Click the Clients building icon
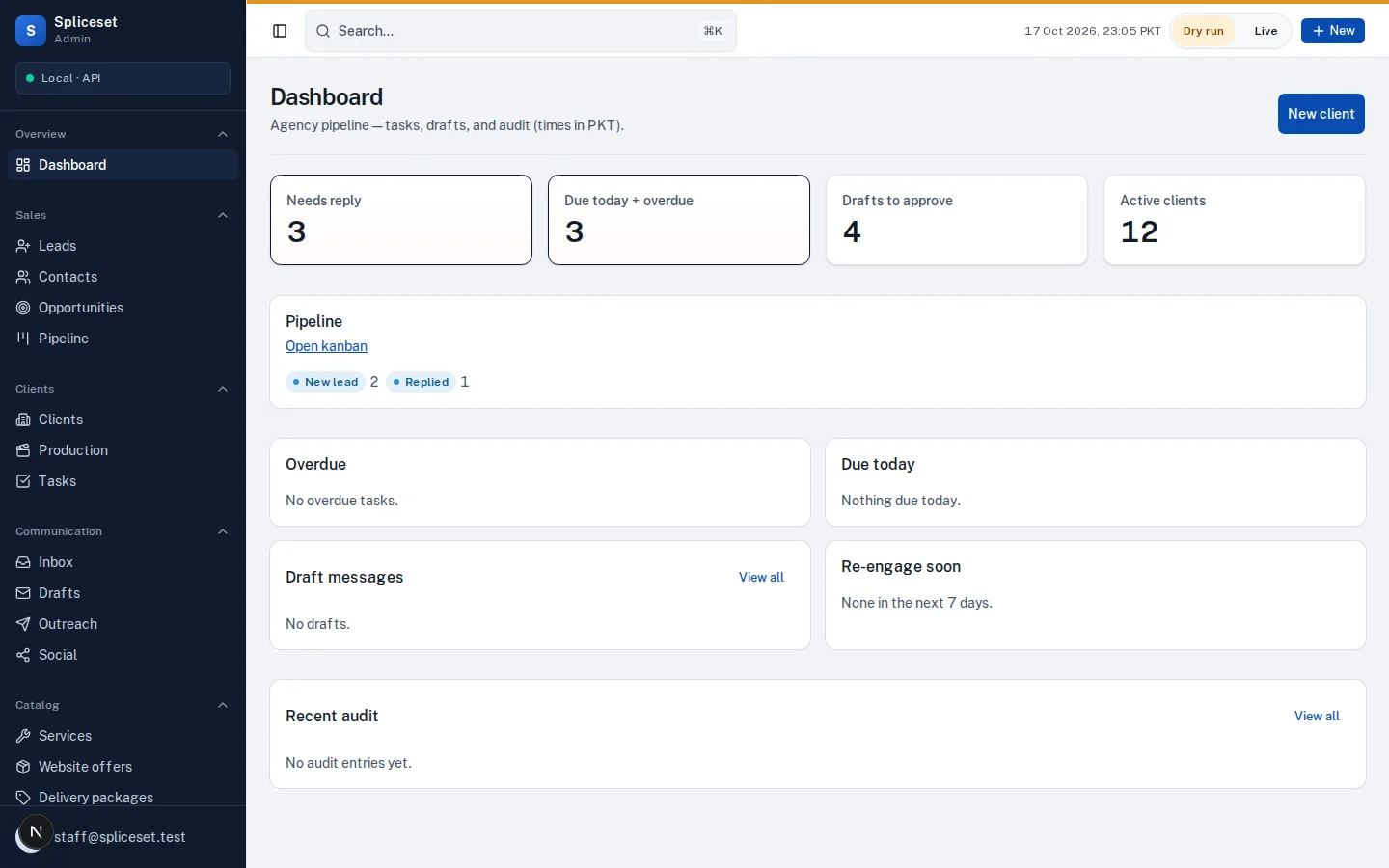Image resolution: width=1389 pixels, height=868 pixels. pyautogui.click(x=23, y=420)
